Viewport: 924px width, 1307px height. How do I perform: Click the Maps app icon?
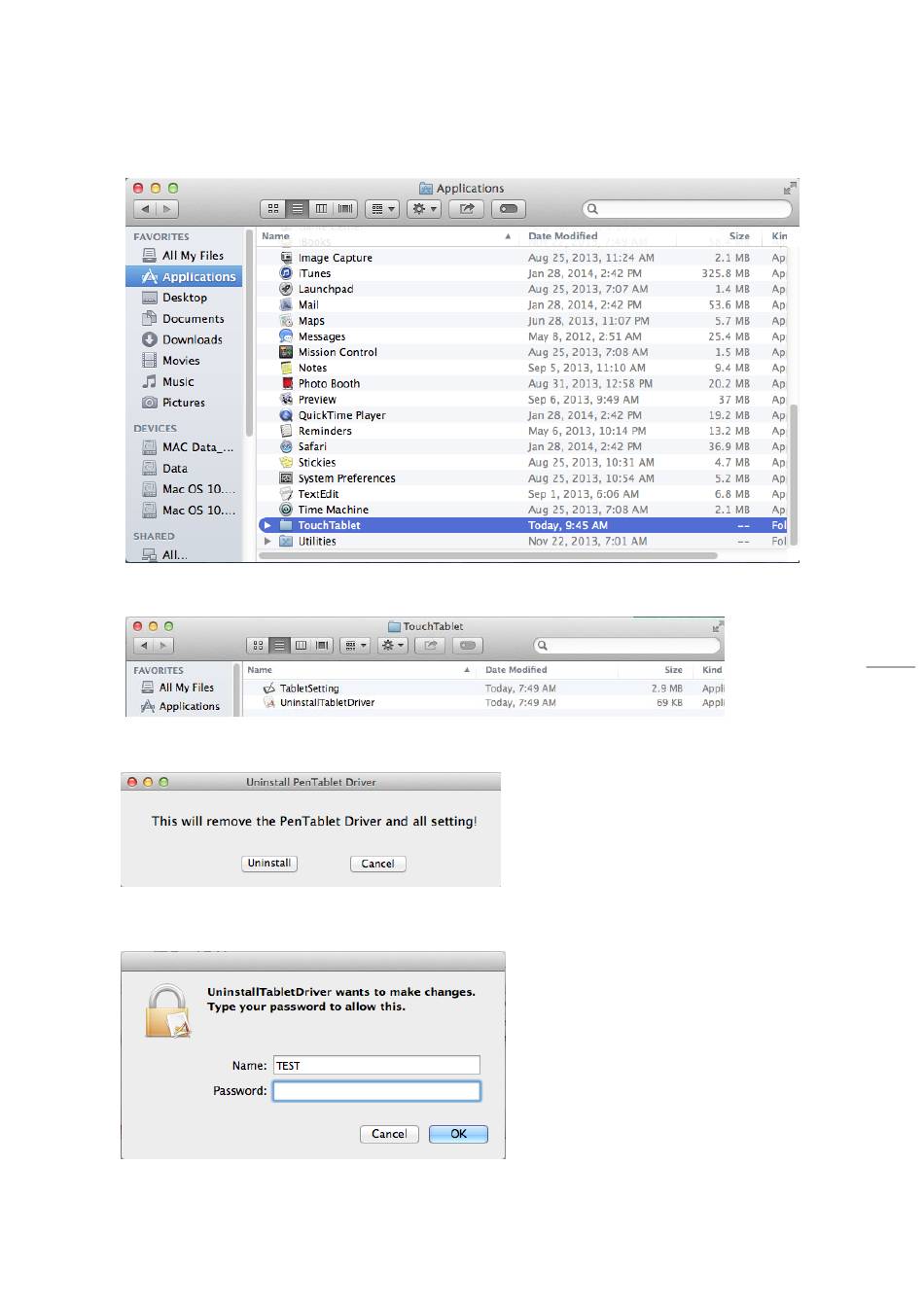point(286,321)
